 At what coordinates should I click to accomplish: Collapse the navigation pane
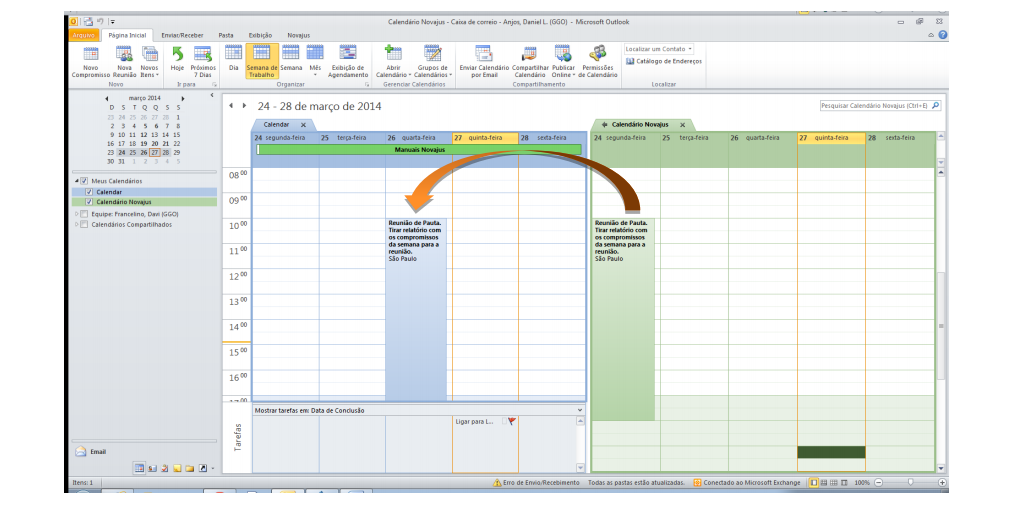pos(212,95)
